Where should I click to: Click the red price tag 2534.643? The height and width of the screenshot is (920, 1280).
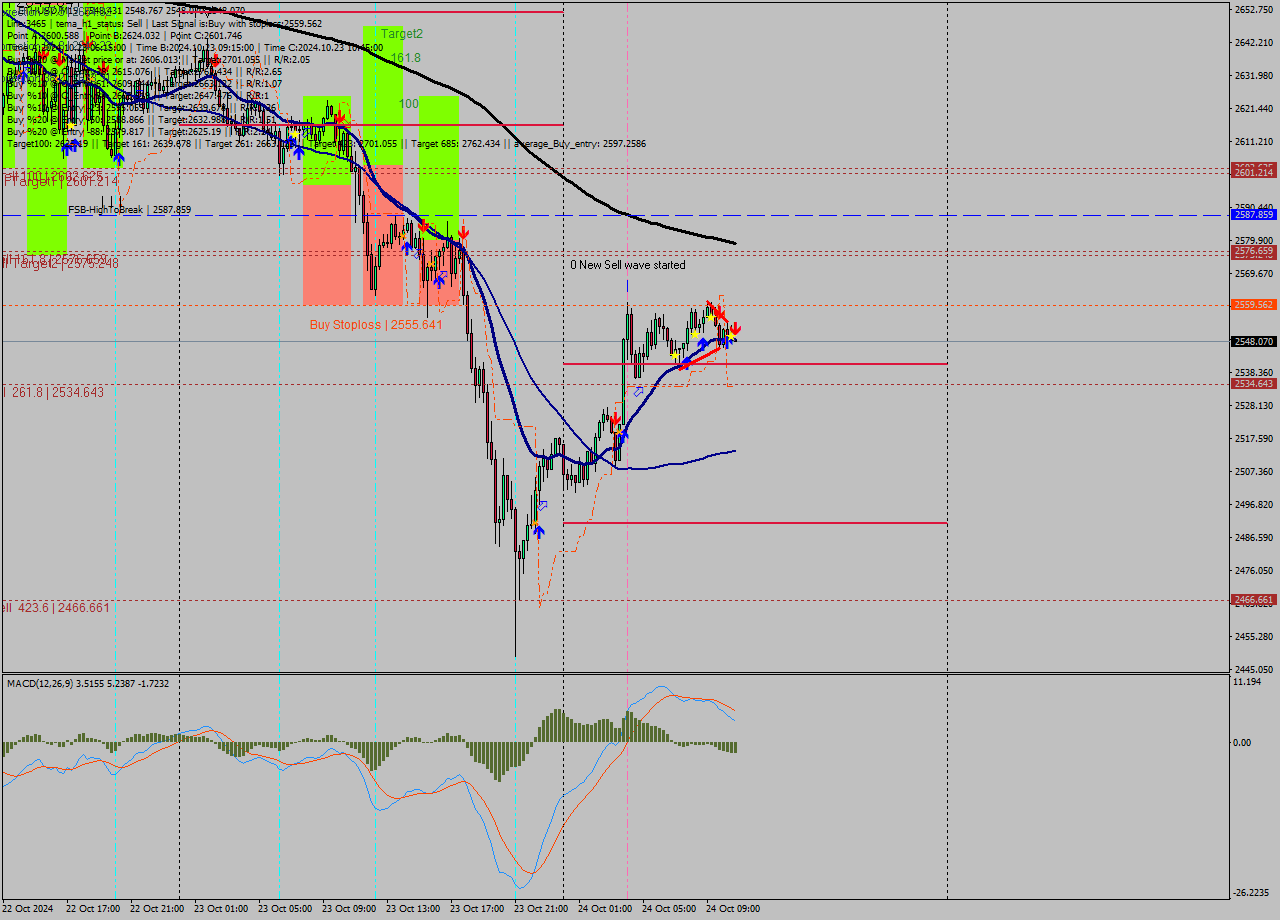(x=1254, y=384)
